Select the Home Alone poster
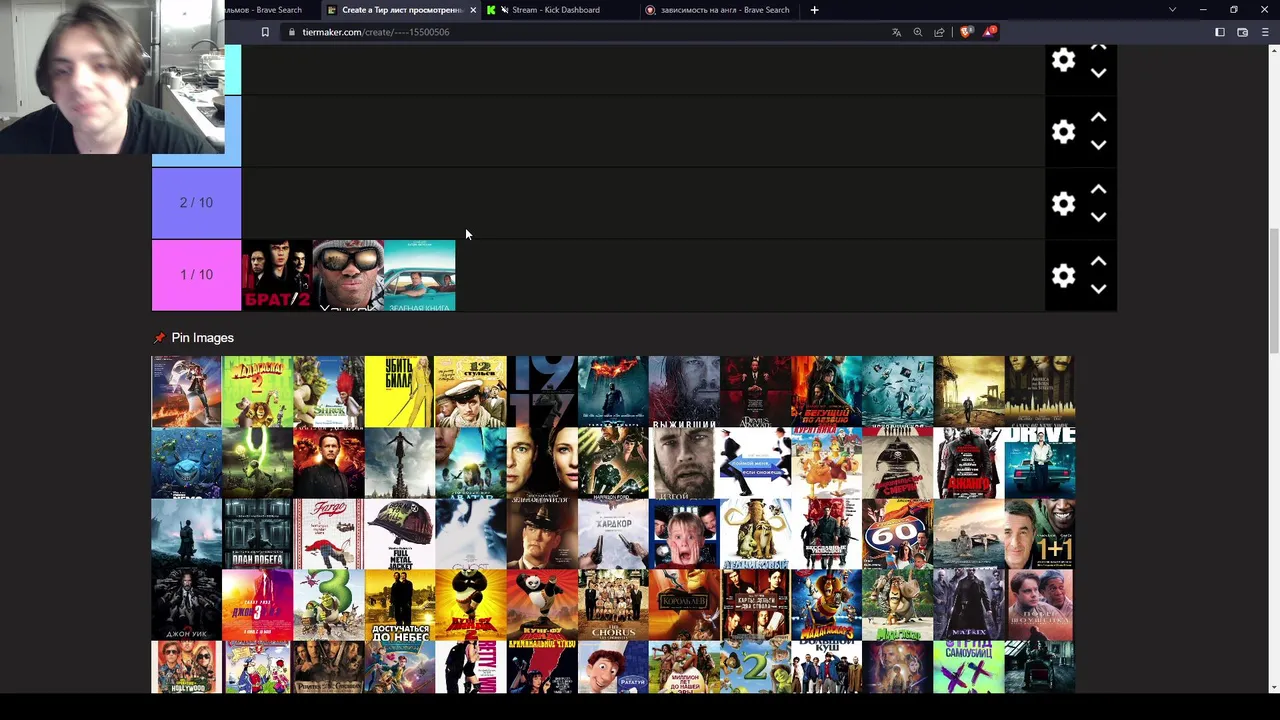This screenshot has width=1280, height=720. coord(684,534)
